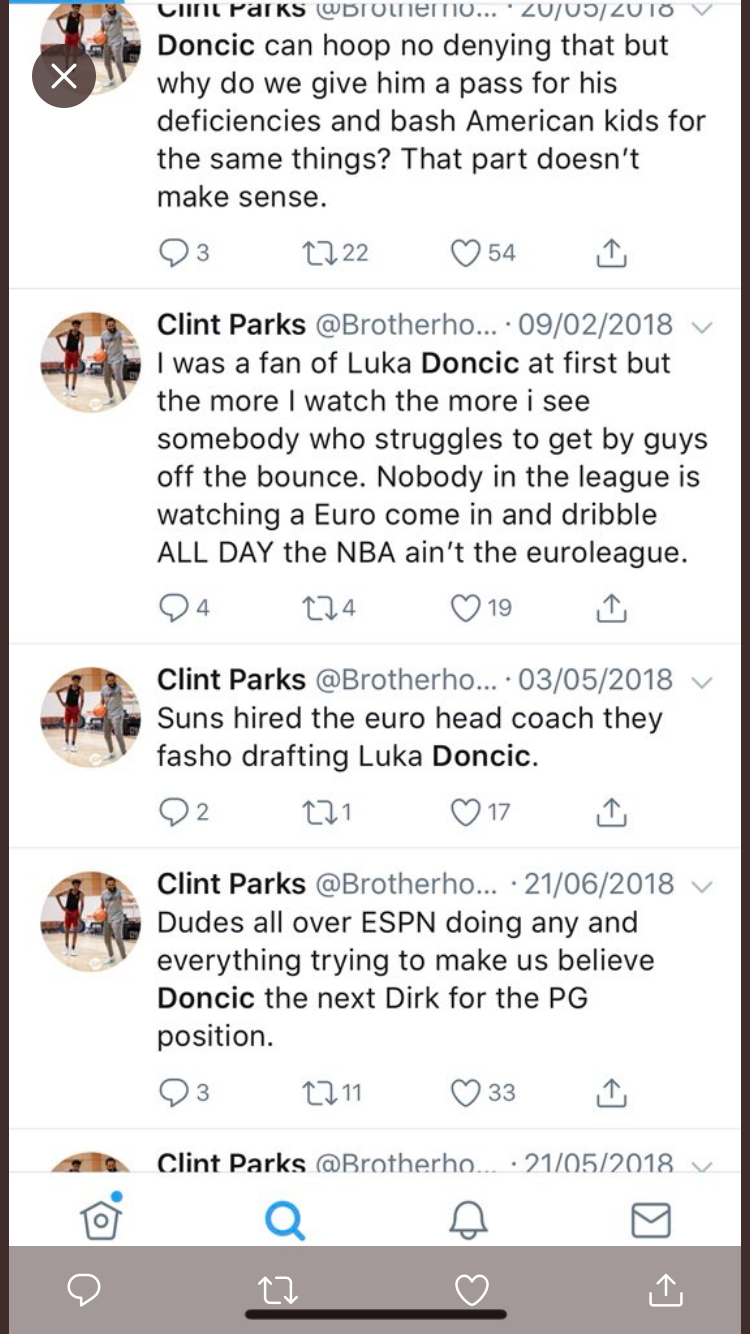Like the tweet about ESPN and Dirk
The image size is (750, 1334).
[x=466, y=1092]
